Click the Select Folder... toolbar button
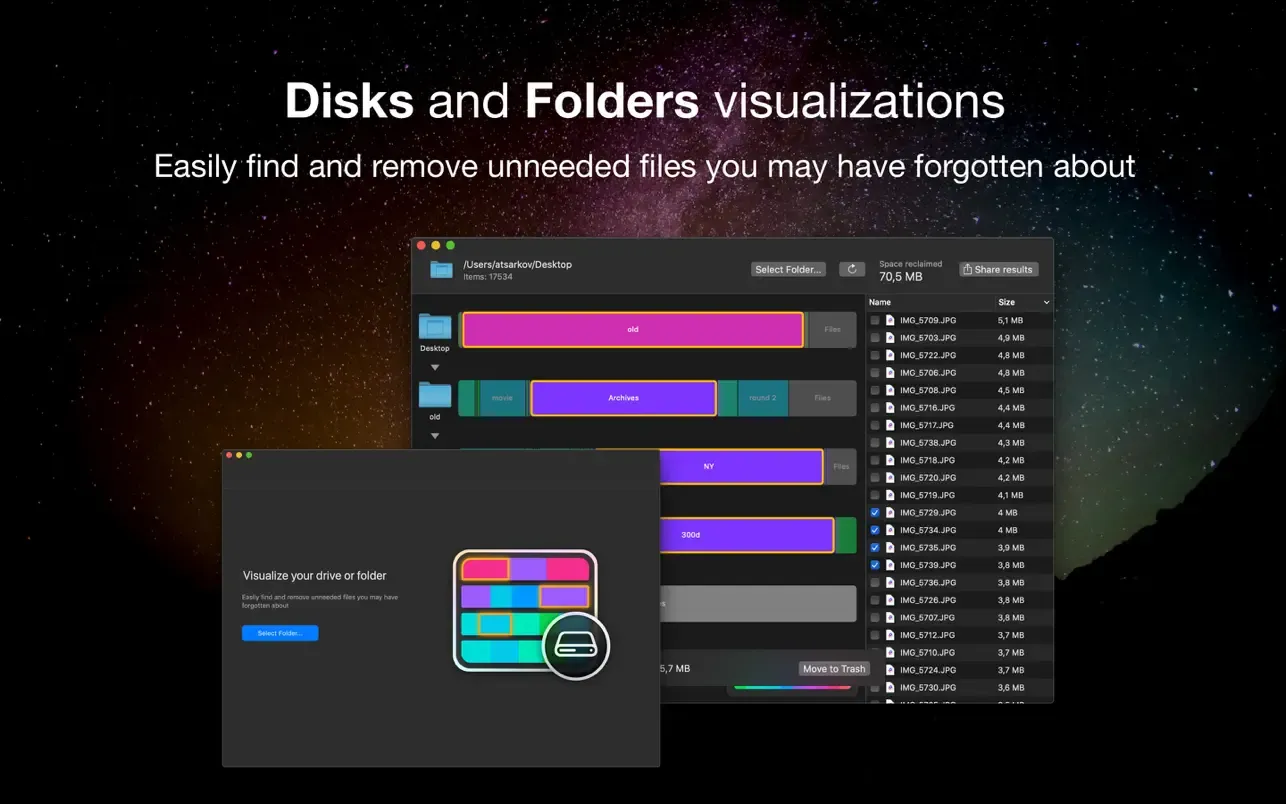This screenshot has width=1286, height=804. (788, 268)
